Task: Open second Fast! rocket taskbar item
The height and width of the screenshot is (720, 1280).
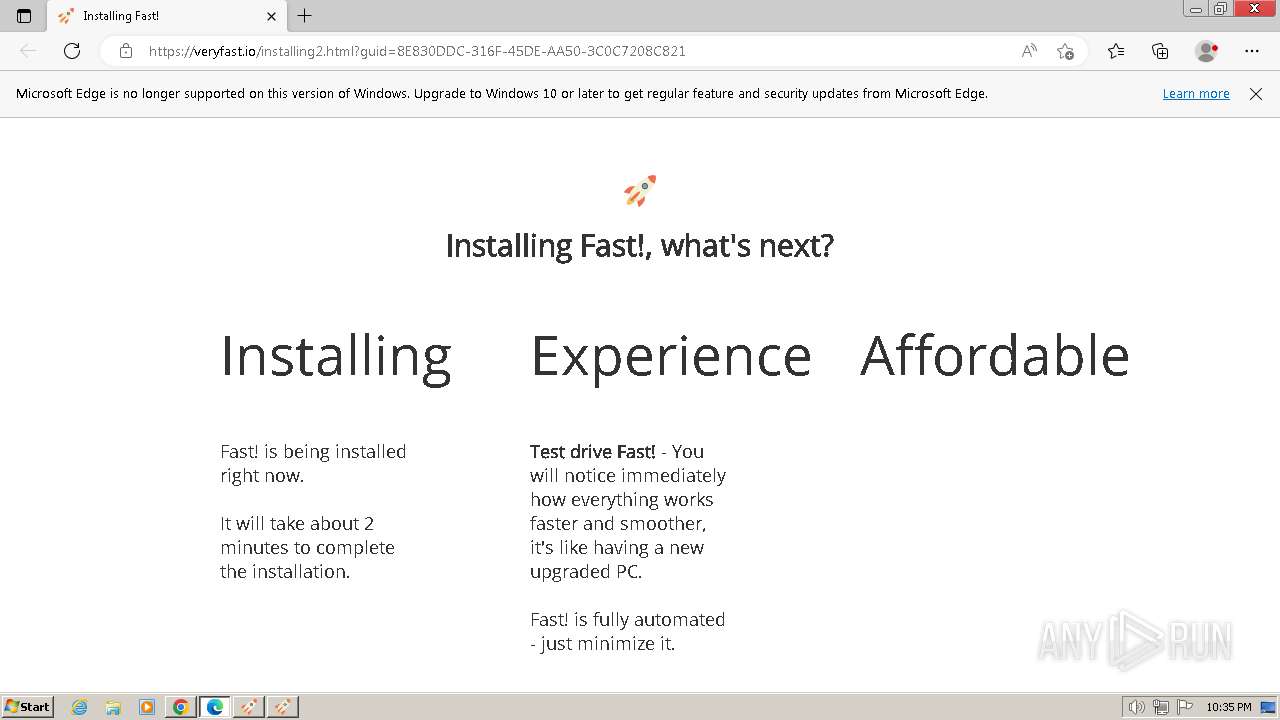Action: tap(283, 707)
